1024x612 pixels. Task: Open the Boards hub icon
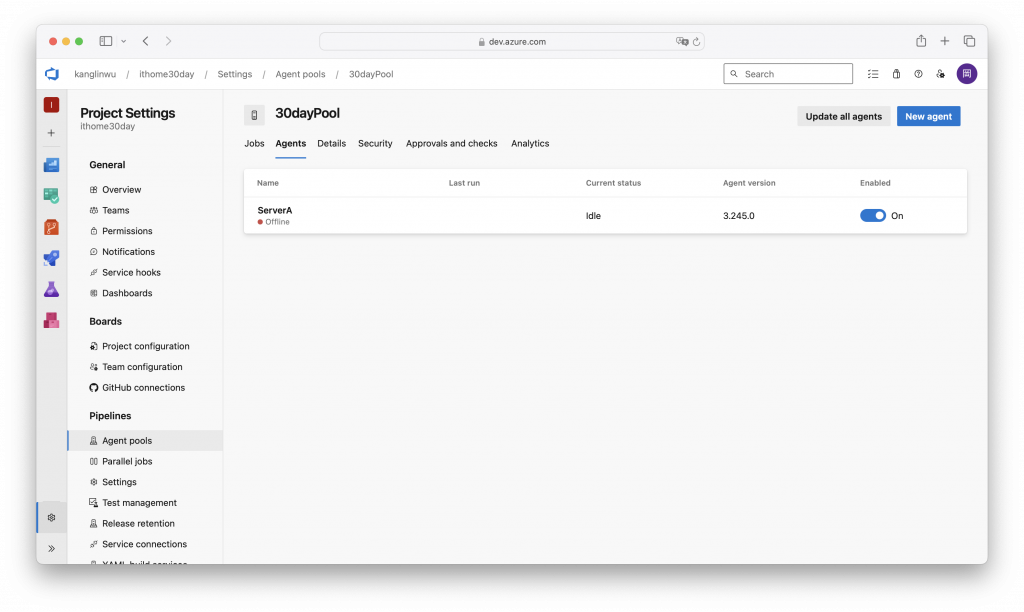[x=52, y=195]
